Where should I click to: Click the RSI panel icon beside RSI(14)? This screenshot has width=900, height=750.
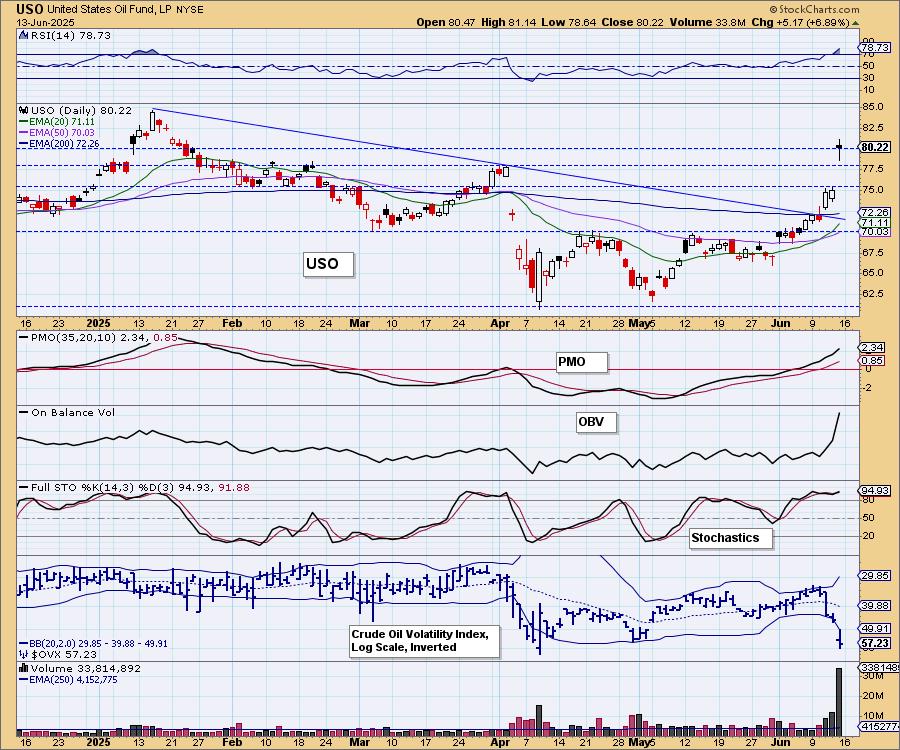23,35
